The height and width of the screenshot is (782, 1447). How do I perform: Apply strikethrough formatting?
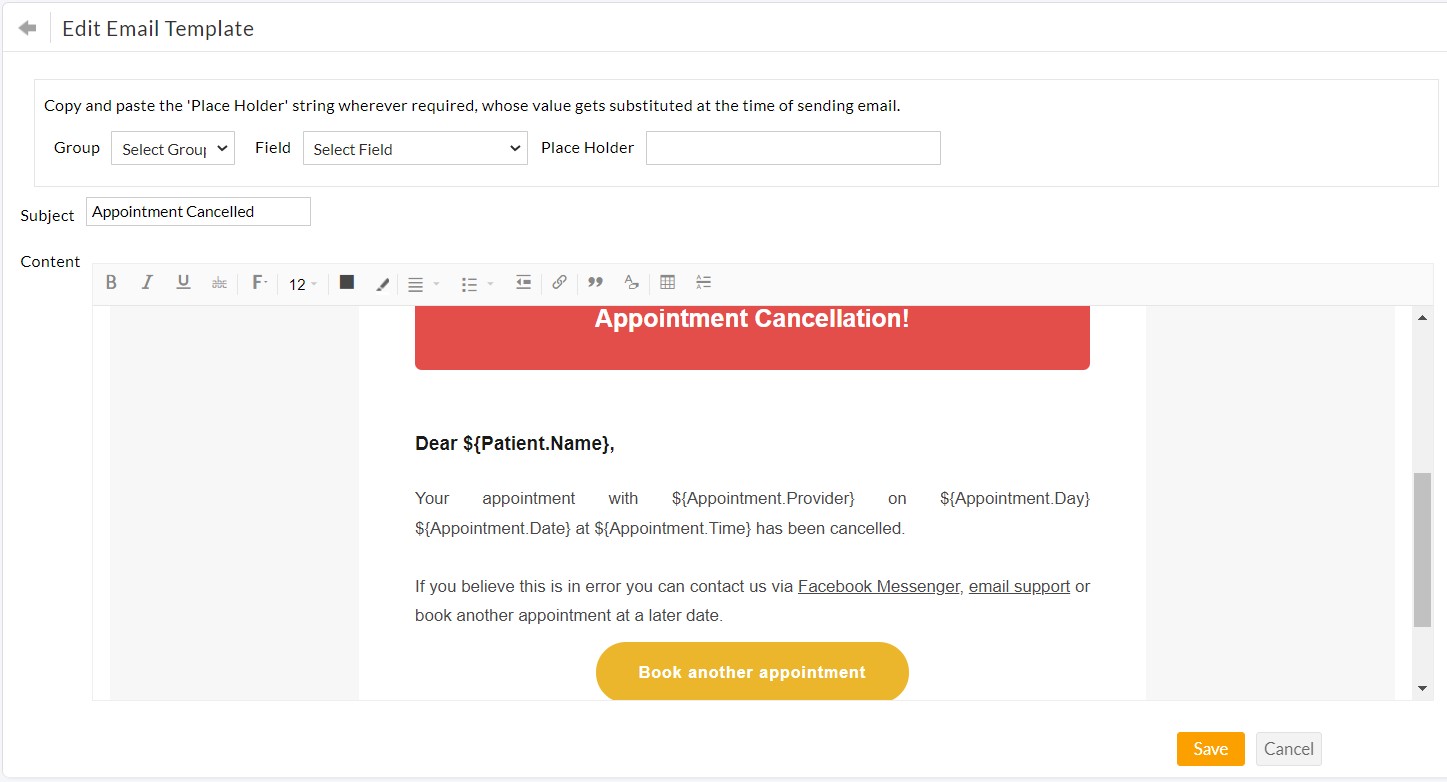pos(219,282)
